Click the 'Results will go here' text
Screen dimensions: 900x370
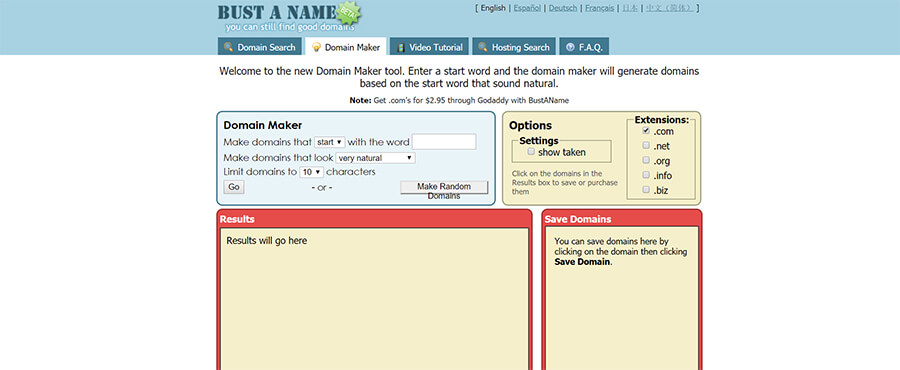tap(266, 241)
